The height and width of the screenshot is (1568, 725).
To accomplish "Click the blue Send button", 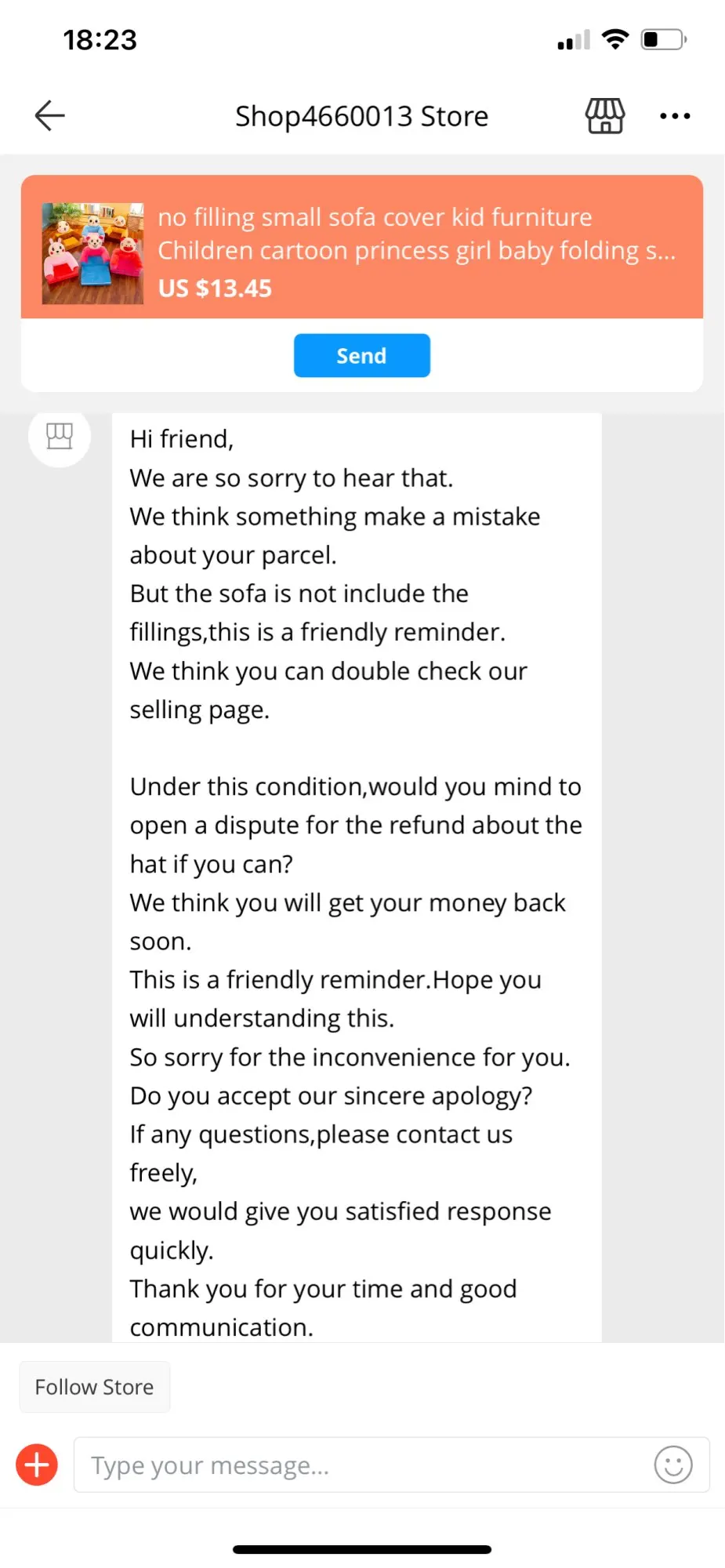I will coord(361,356).
